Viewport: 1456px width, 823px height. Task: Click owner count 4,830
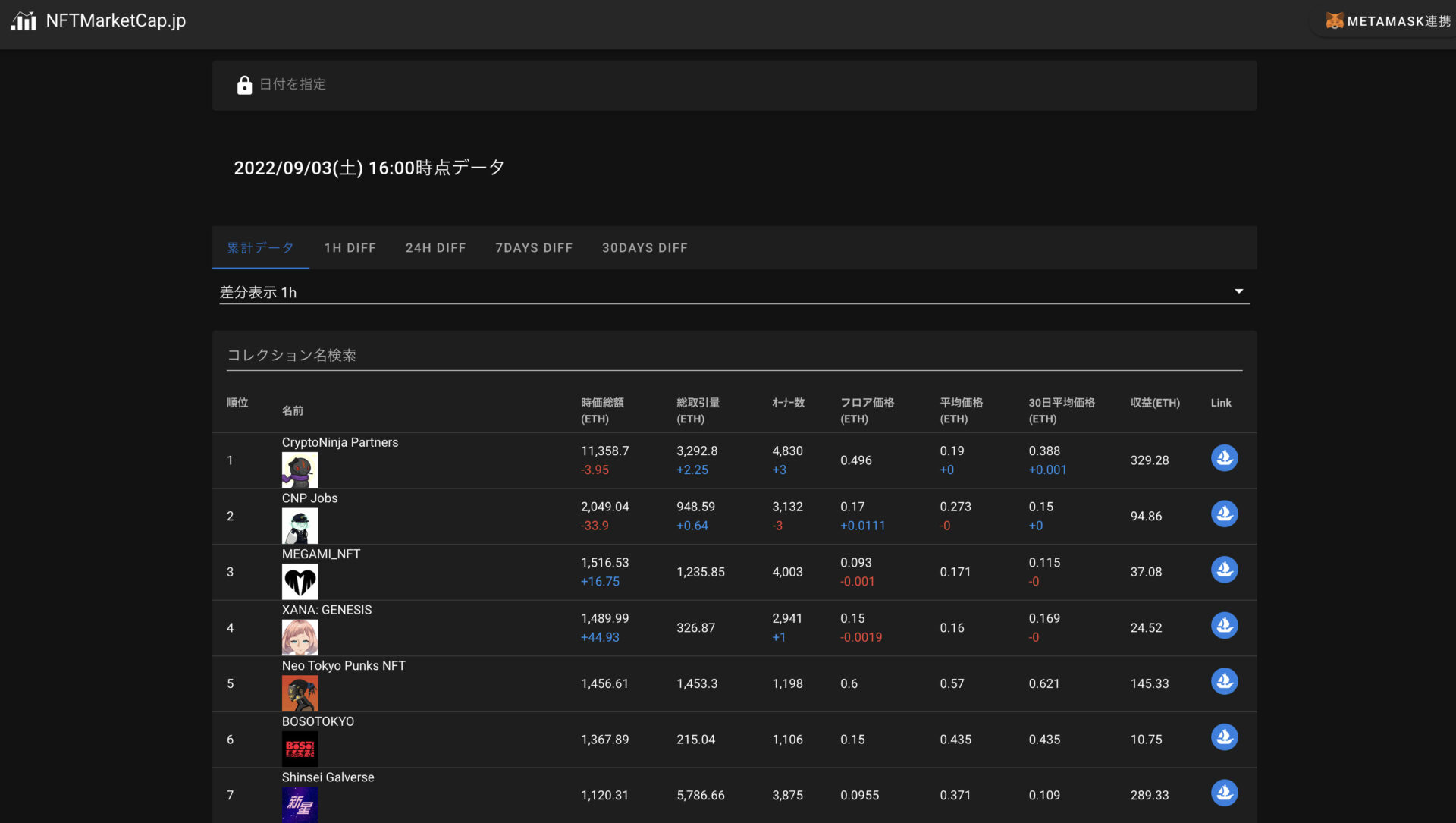pyautogui.click(x=787, y=451)
